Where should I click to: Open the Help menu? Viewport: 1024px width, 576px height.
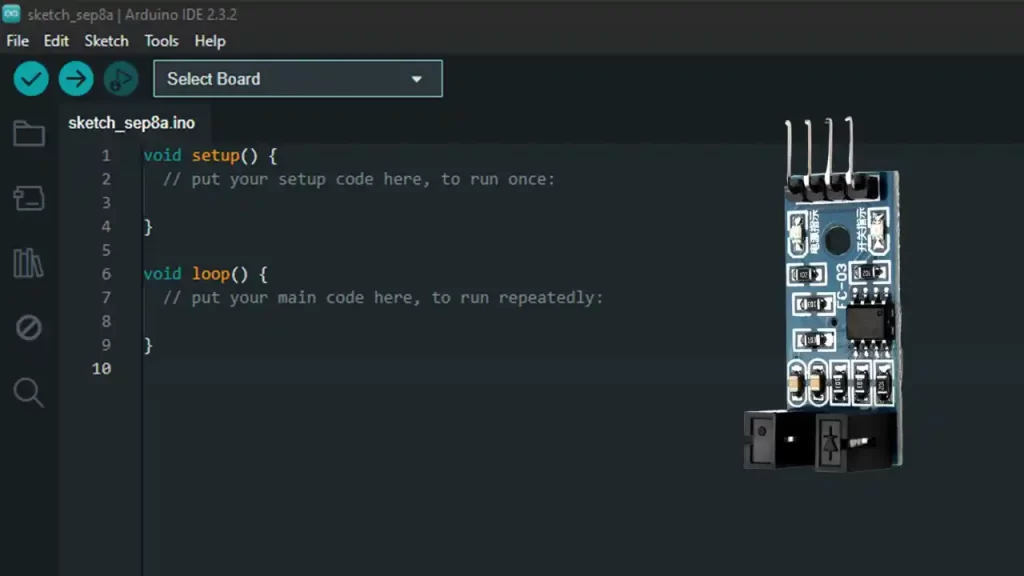[210, 41]
